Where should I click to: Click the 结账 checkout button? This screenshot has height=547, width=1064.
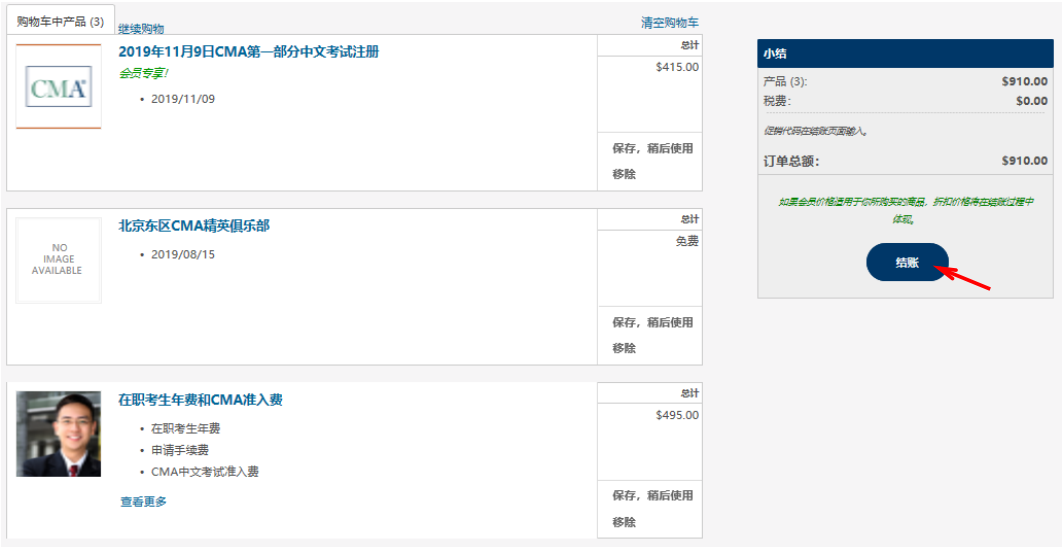[x=906, y=262]
